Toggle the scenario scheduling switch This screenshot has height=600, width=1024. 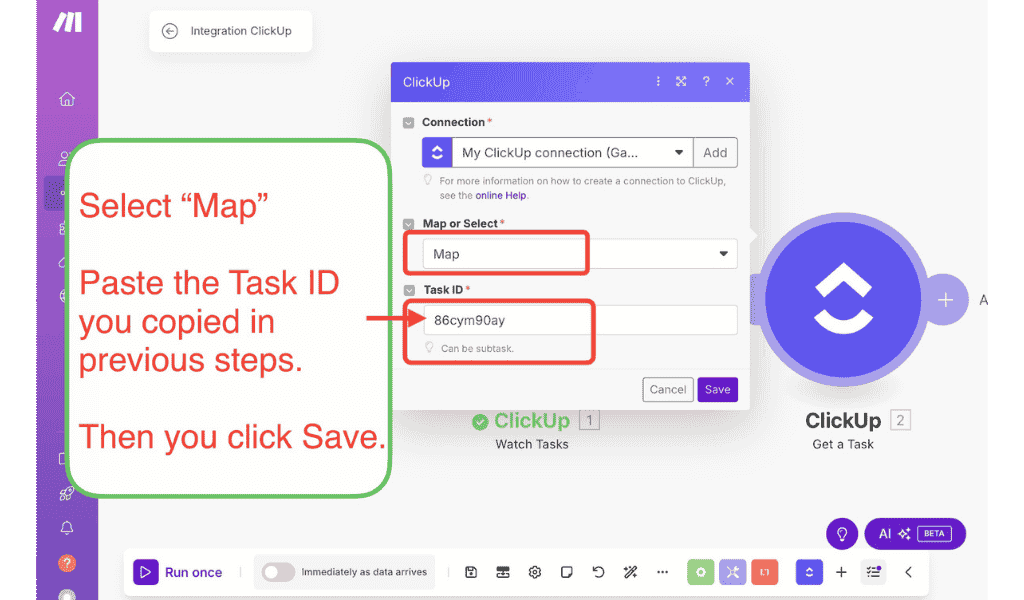[x=278, y=573]
